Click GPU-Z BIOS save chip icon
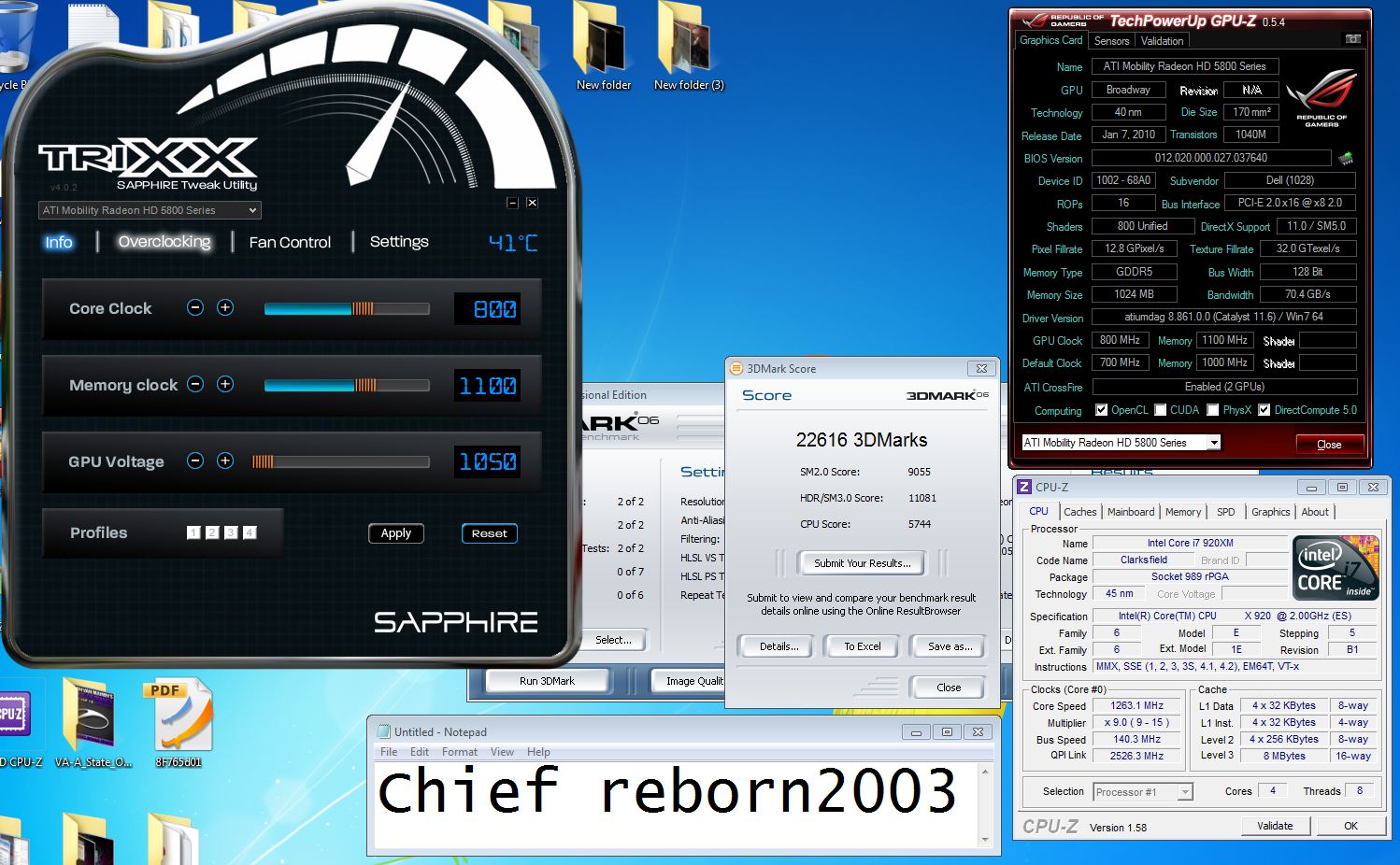The image size is (1400, 865). (1346, 158)
